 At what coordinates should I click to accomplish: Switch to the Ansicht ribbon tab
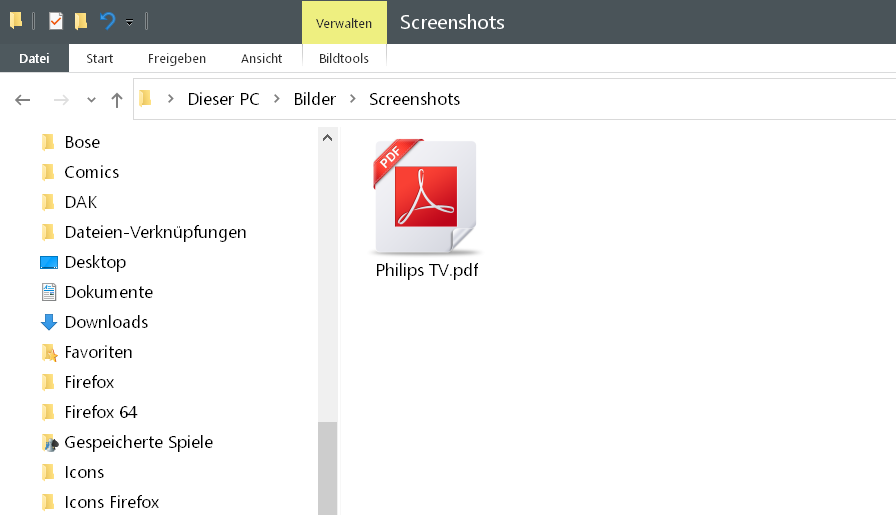tap(261, 59)
